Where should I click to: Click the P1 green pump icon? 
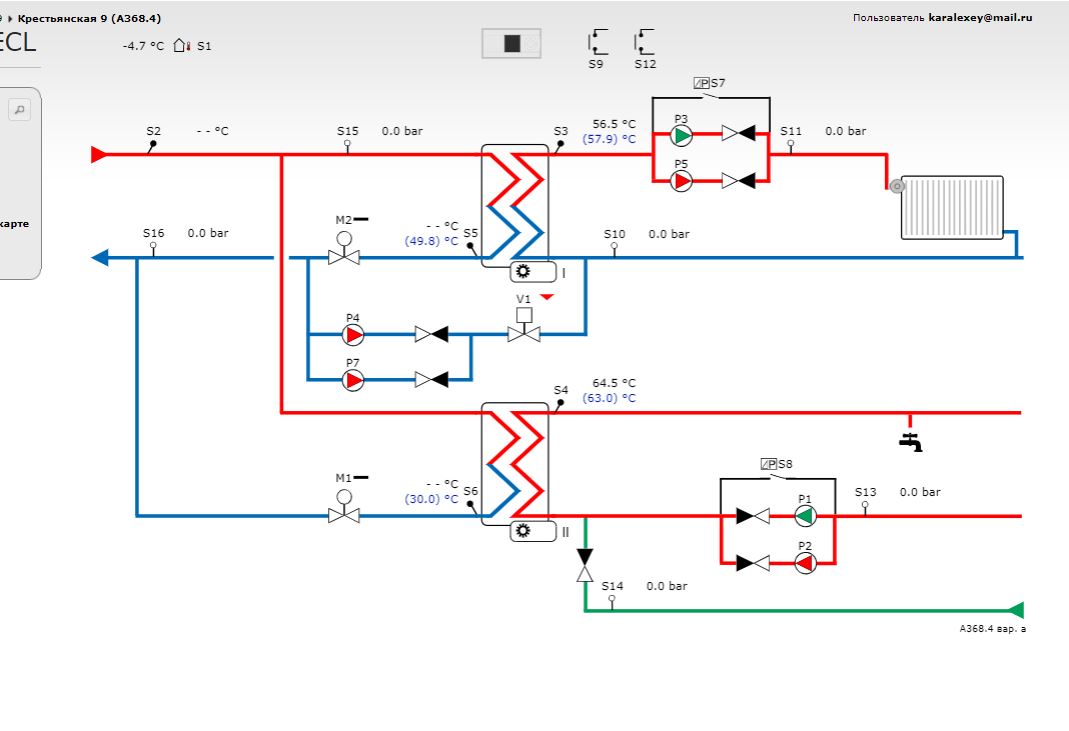[806, 516]
